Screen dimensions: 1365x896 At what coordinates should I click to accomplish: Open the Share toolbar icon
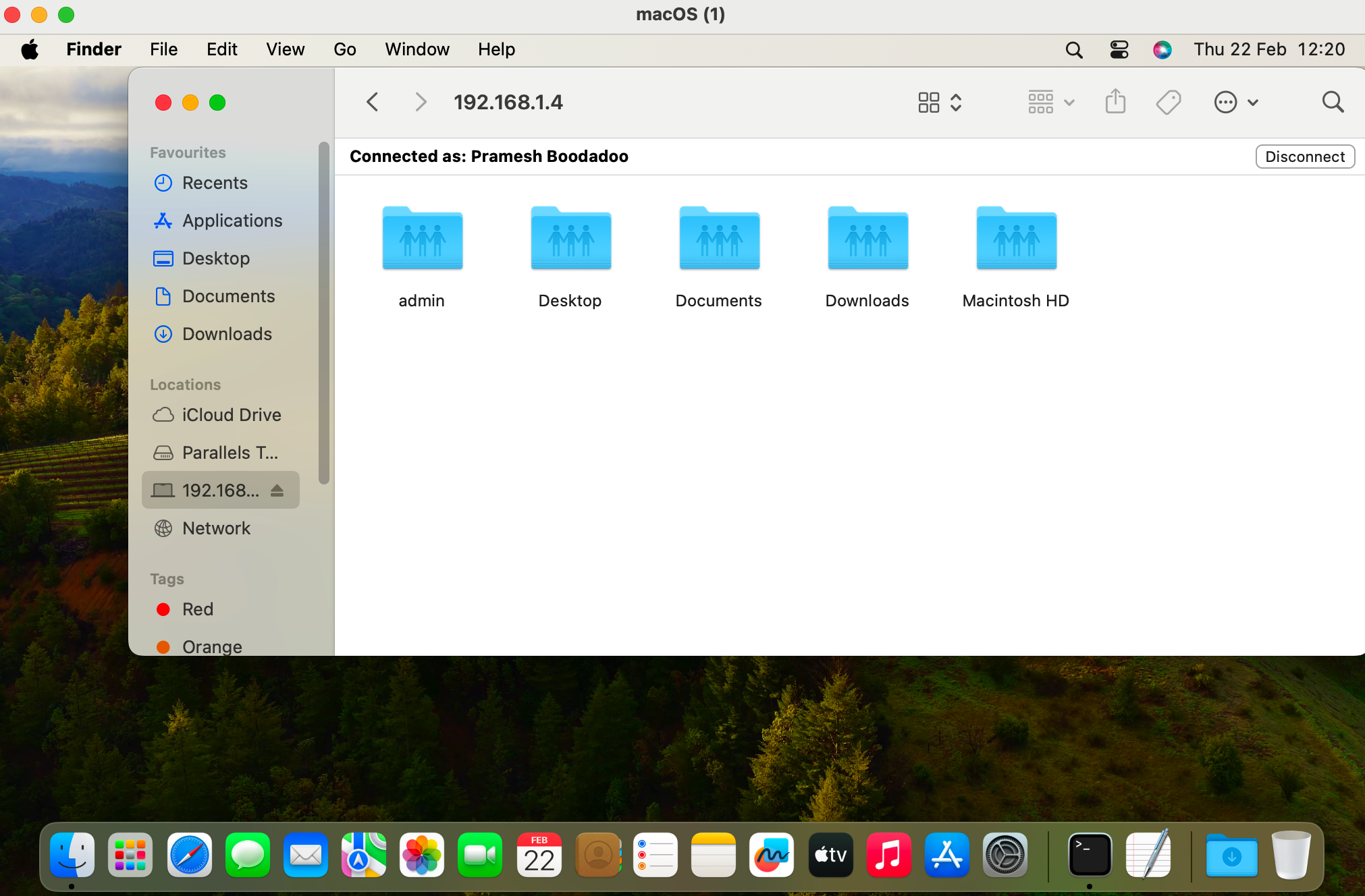pyautogui.click(x=1115, y=102)
